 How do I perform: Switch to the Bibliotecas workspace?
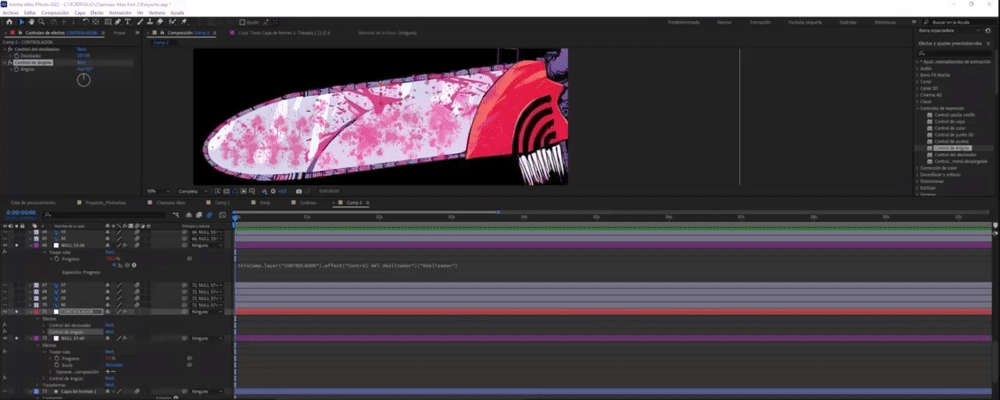pos(885,22)
